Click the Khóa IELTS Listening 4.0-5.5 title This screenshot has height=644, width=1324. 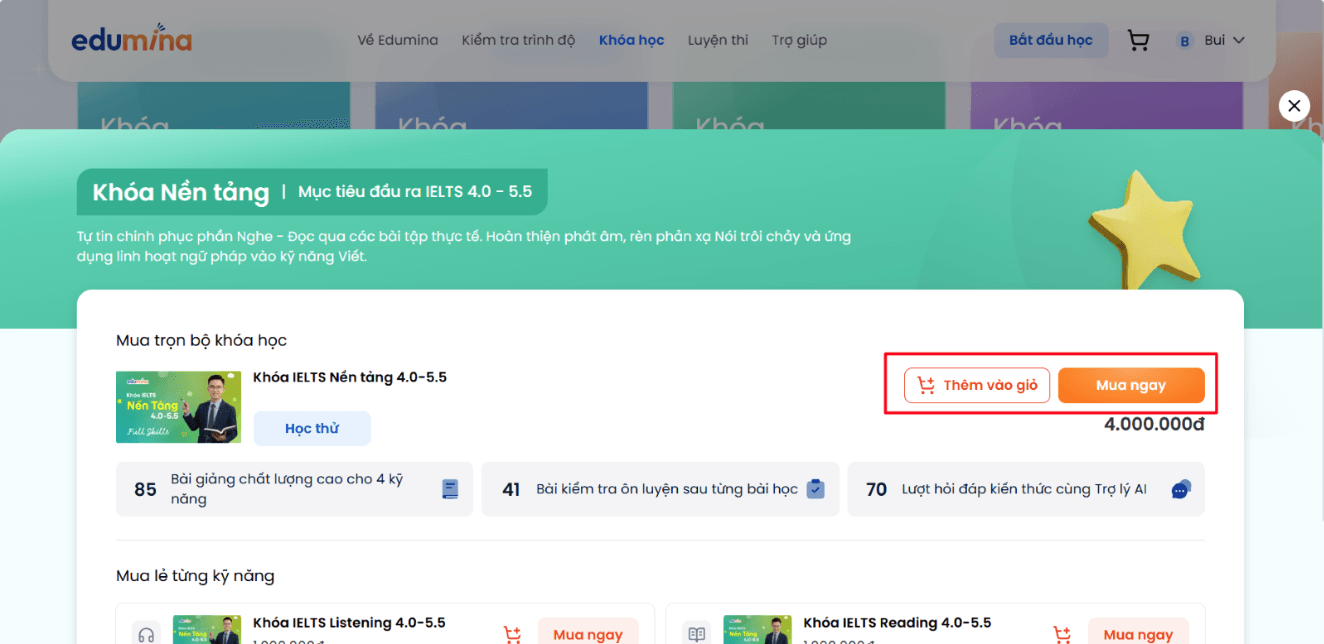349,623
